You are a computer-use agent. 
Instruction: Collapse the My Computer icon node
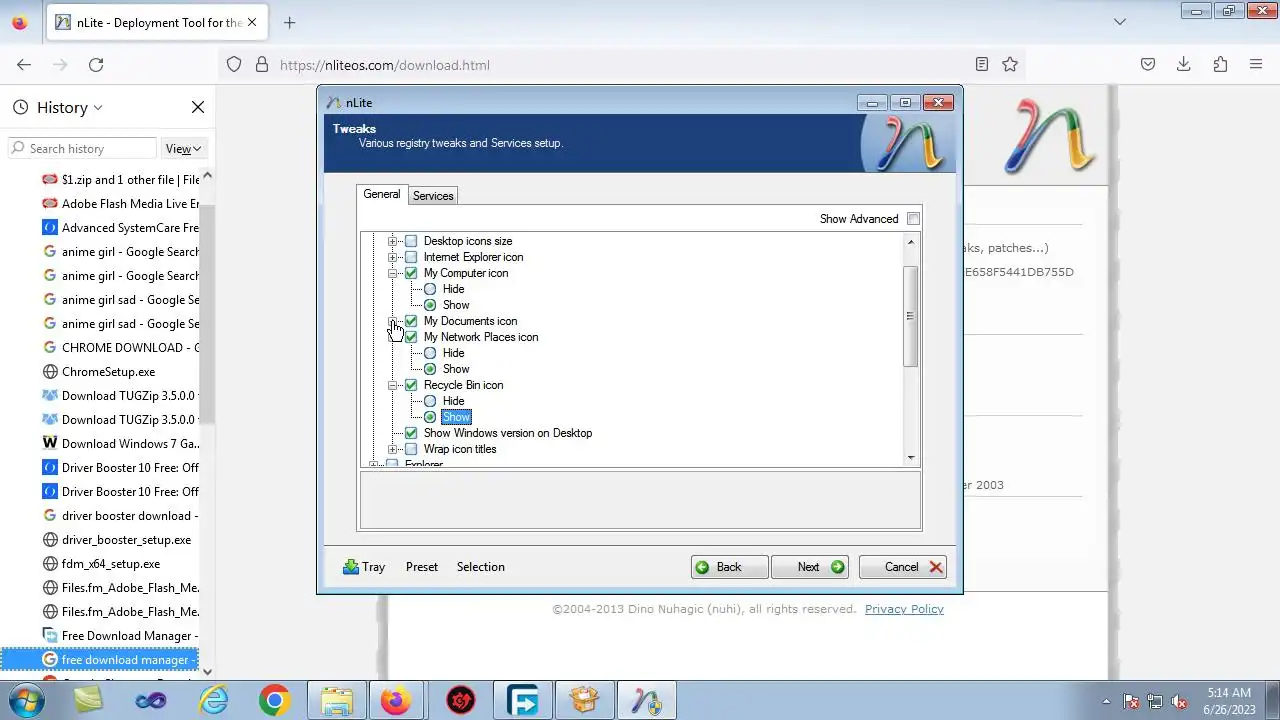point(393,273)
